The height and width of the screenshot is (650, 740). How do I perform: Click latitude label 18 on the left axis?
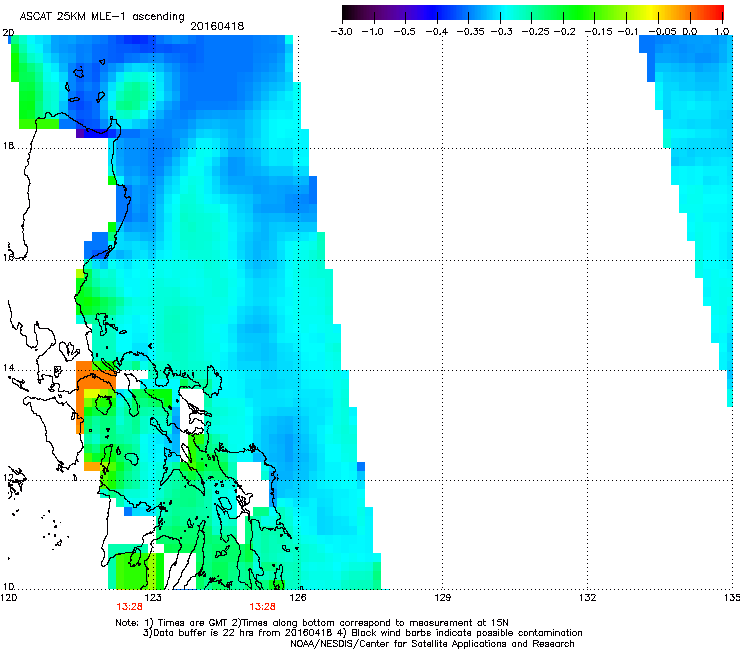8,146
